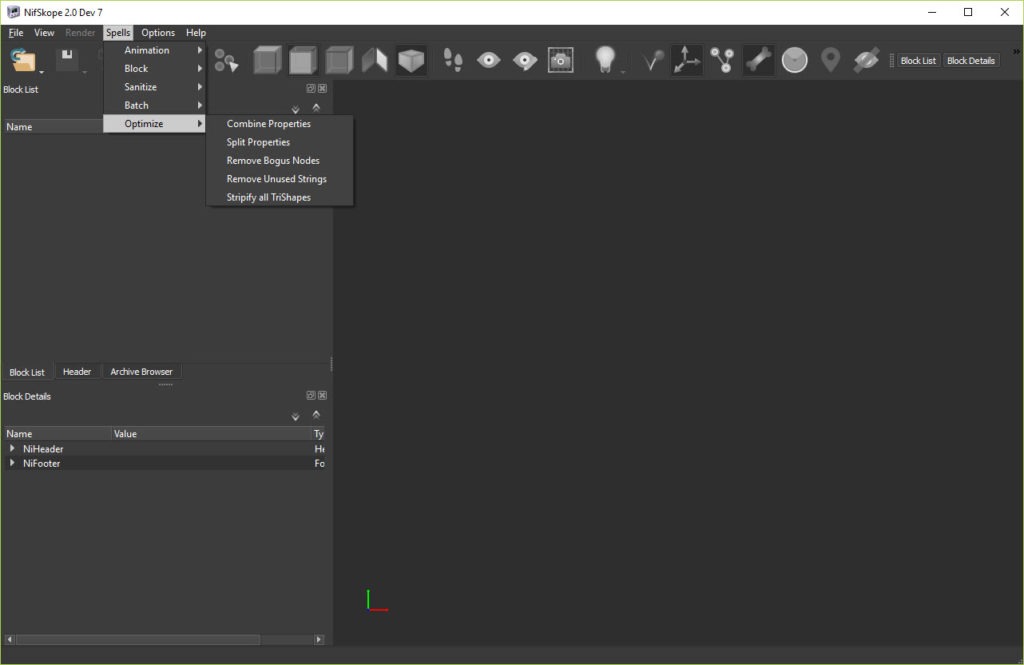Screen dimensions: 1024x665
Task: Click the Load file folder icon
Action: (x=23, y=60)
